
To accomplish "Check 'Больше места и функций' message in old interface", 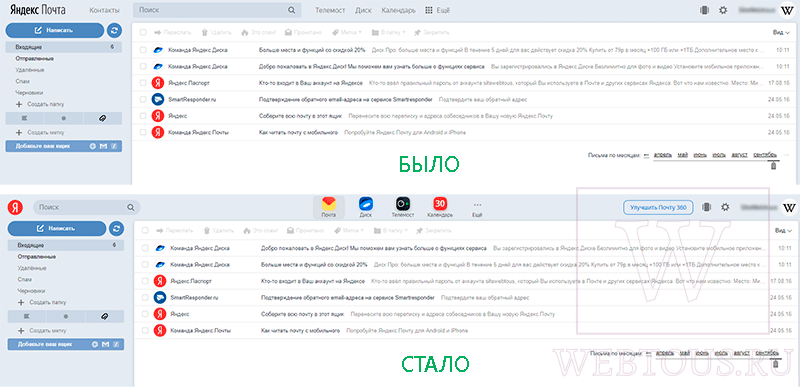I will click(x=143, y=50).
